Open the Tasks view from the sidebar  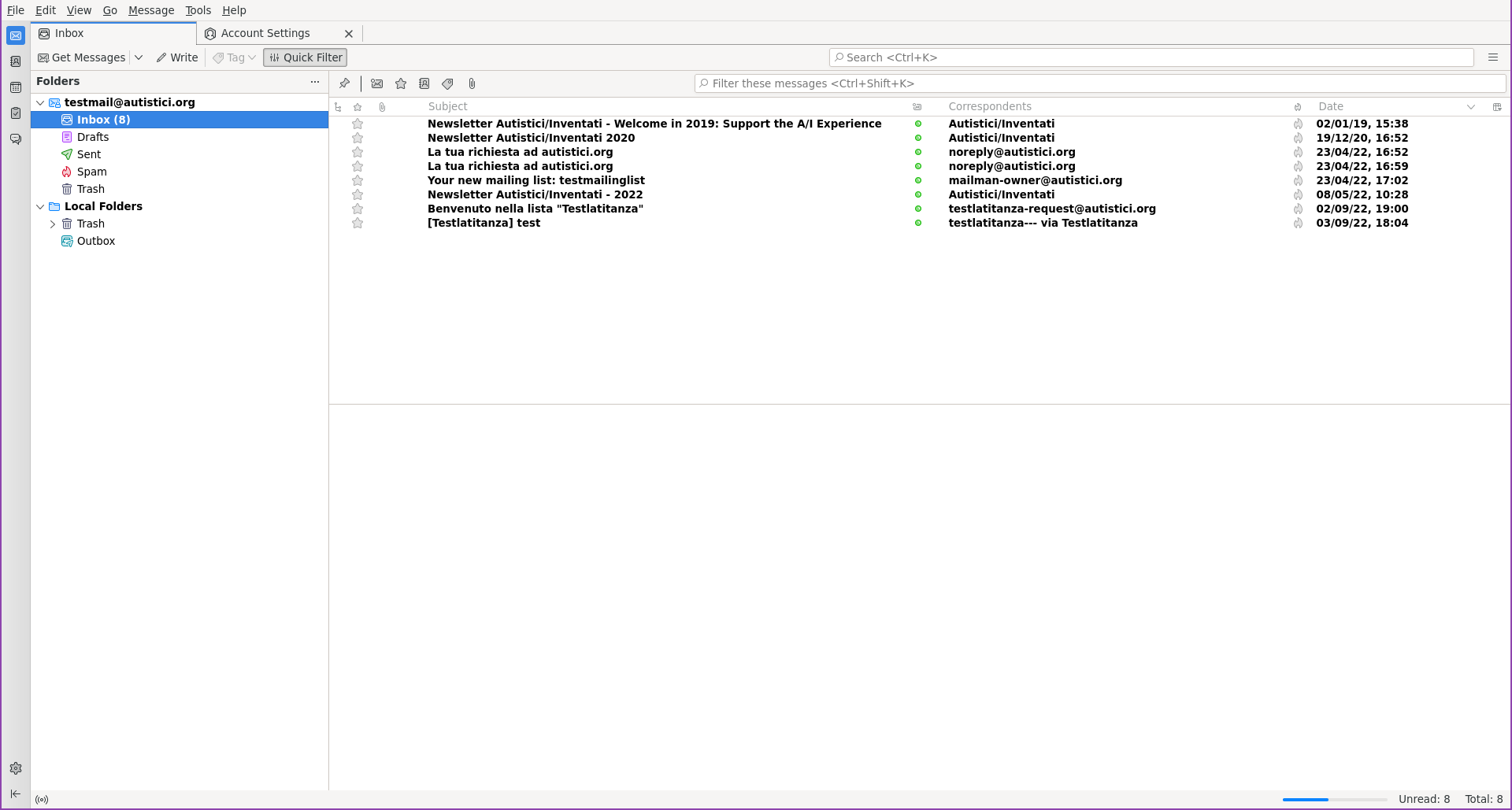(x=16, y=113)
